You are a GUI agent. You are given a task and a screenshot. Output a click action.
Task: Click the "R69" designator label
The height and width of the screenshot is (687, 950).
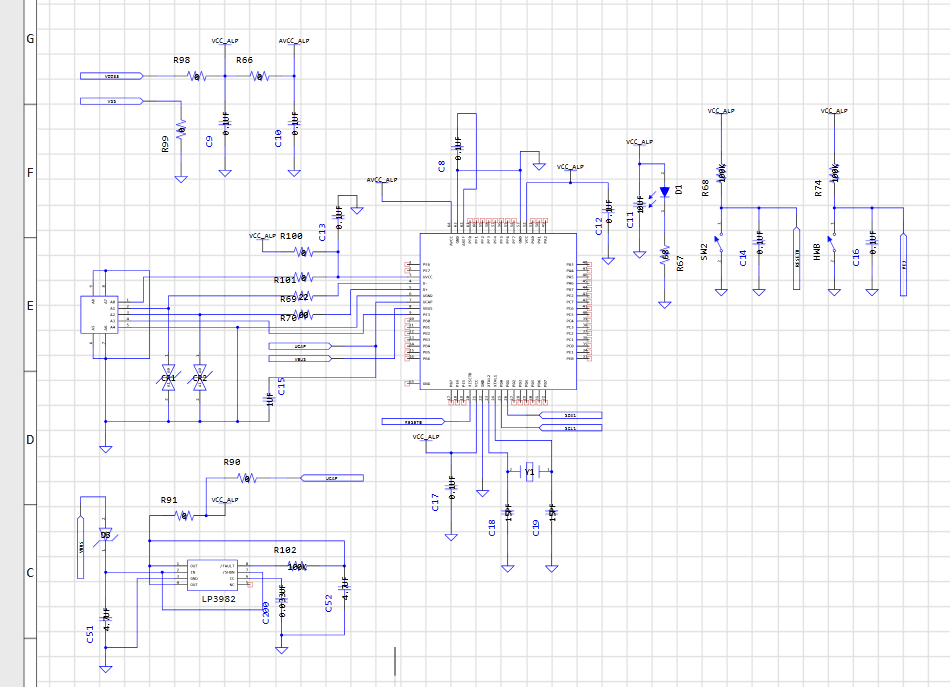coord(288,299)
